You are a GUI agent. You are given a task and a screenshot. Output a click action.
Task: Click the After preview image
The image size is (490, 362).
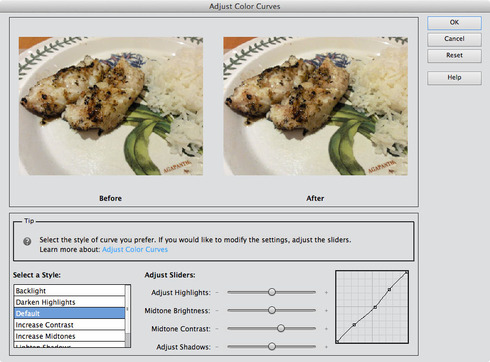click(315, 106)
